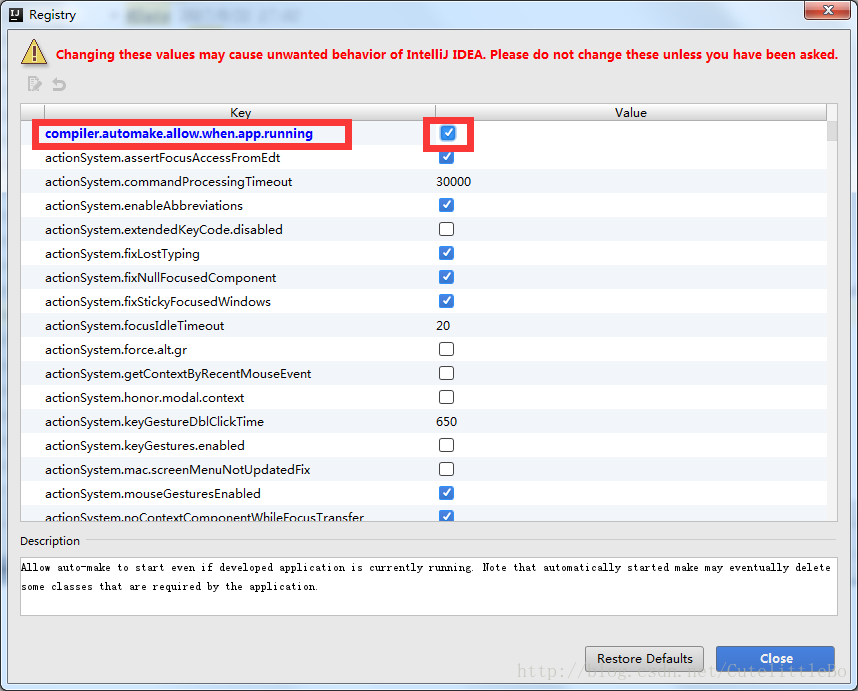Click the Restore Defaults button
This screenshot has height=691, width=858.
tap(645, 659)
